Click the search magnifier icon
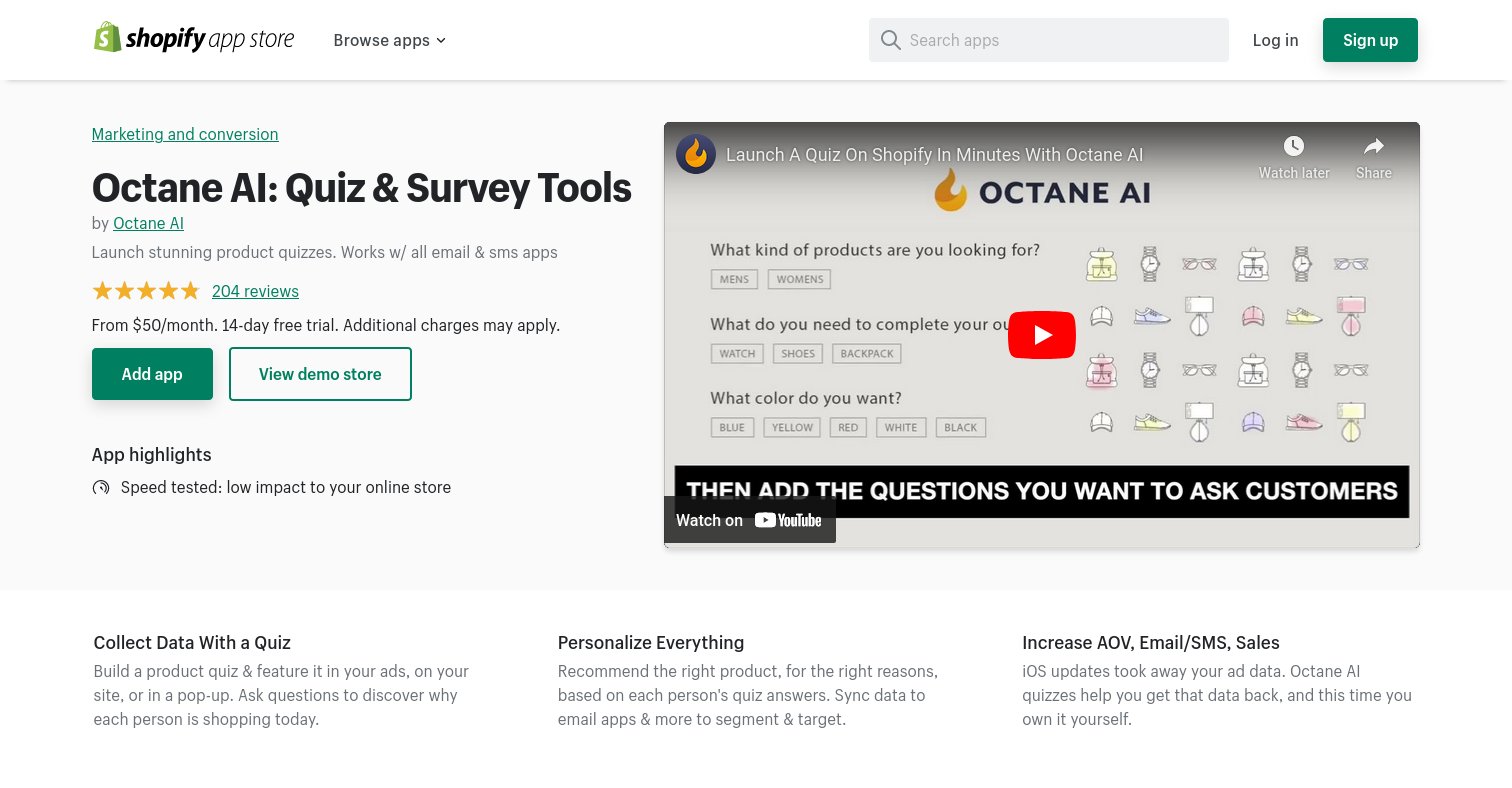Viewport: 1512px width, 788px height. click(890, 40)
